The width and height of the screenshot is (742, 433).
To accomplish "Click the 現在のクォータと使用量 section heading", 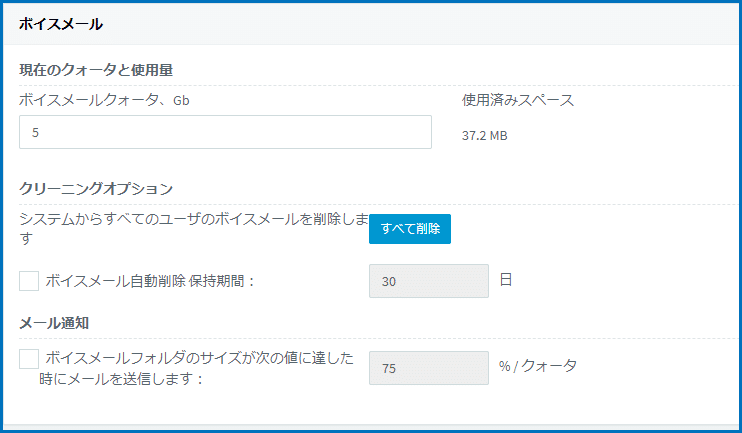I will [96, 70].
